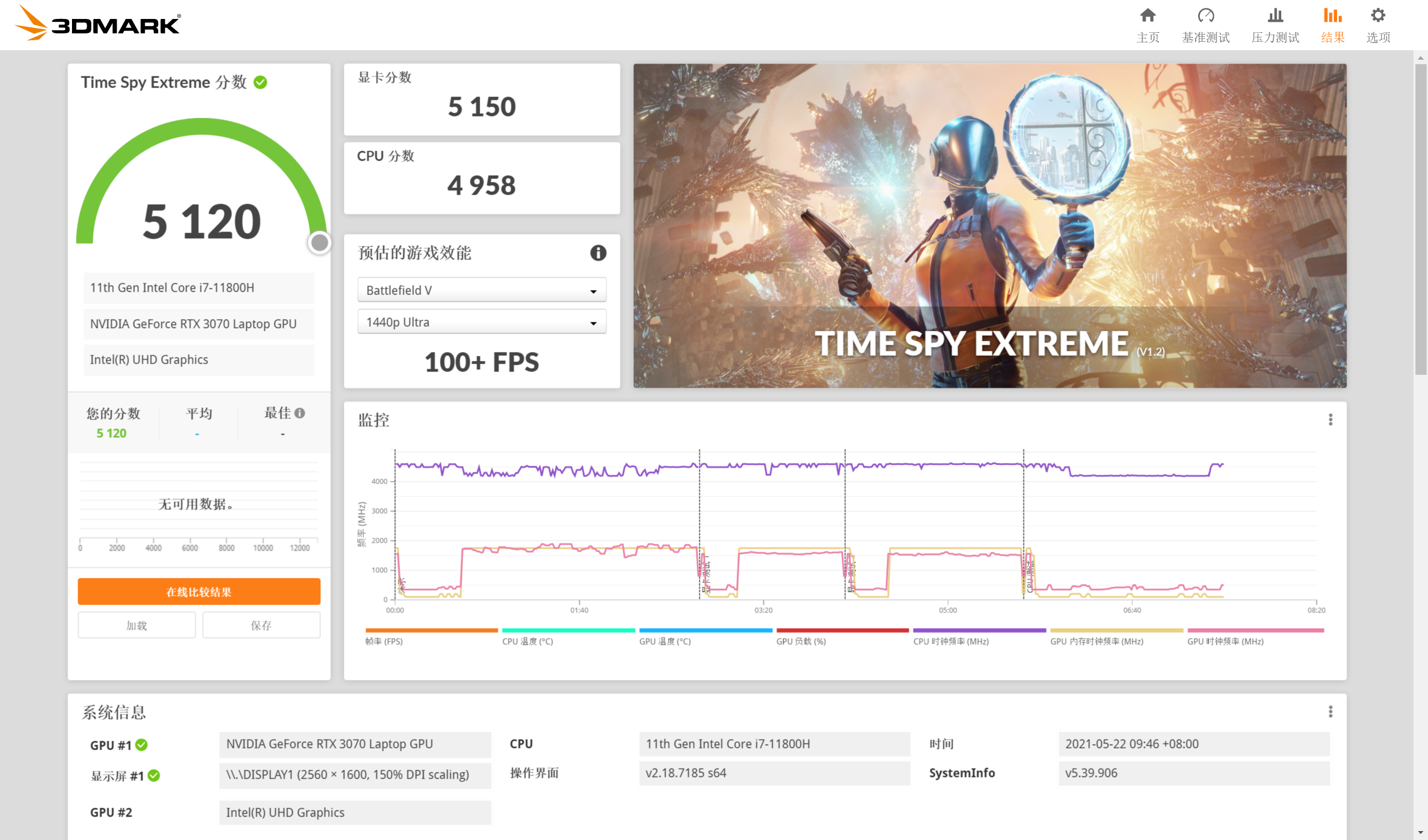Click the 3DMark logo
Image resolution: width=1428 pixels, height=840 pixels.
click(x=98, y=24)
